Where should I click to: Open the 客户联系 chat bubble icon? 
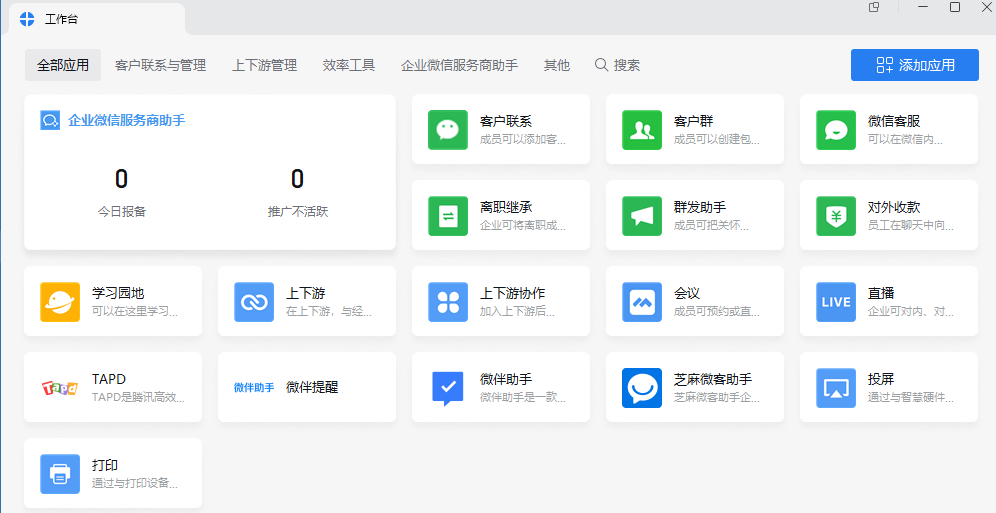448,130
